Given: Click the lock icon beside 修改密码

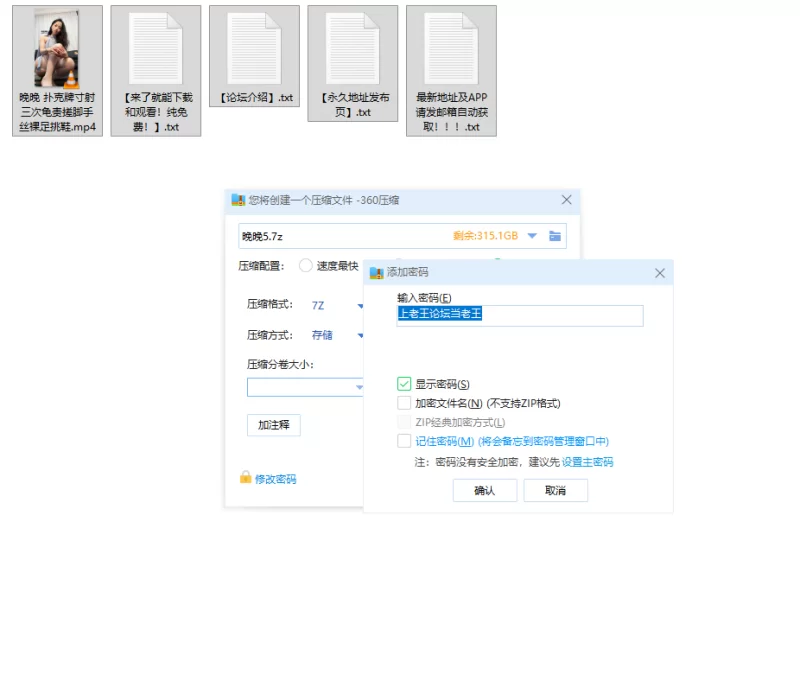Looking at the screenshot, I should point(245,477).
